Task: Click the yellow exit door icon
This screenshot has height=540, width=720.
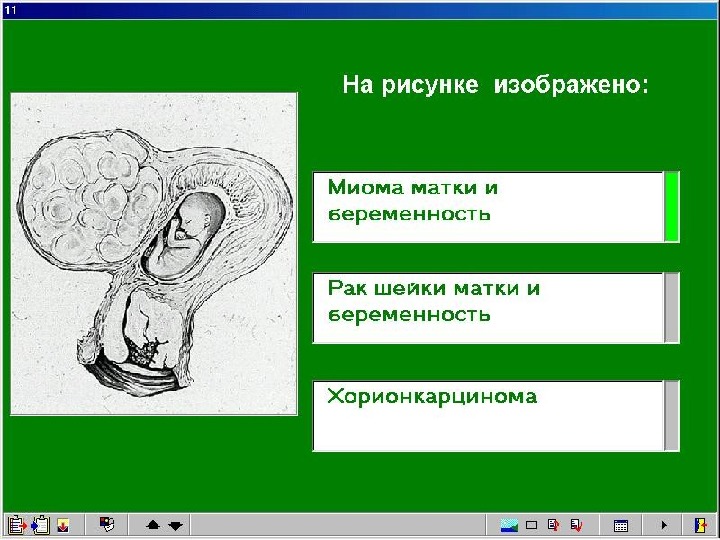Action: coord(701,525)
